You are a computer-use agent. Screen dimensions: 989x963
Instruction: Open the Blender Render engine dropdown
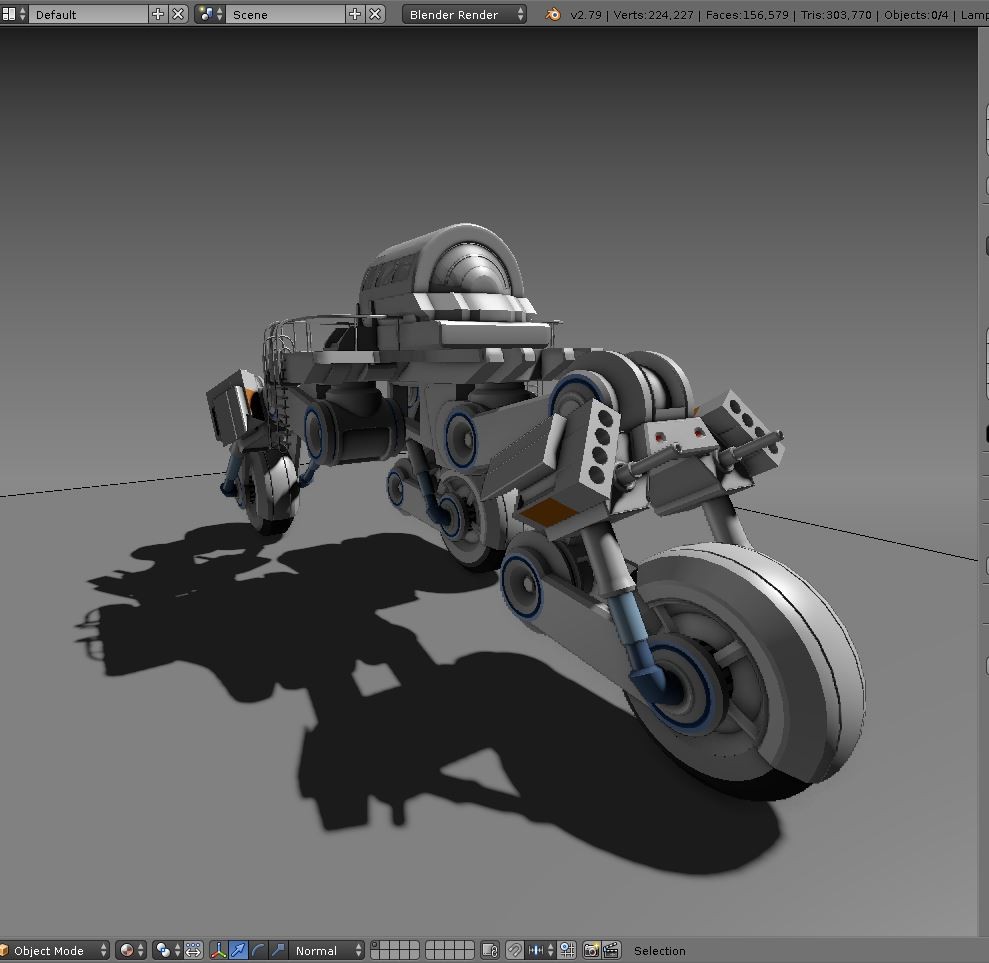(x=464, y=14)
